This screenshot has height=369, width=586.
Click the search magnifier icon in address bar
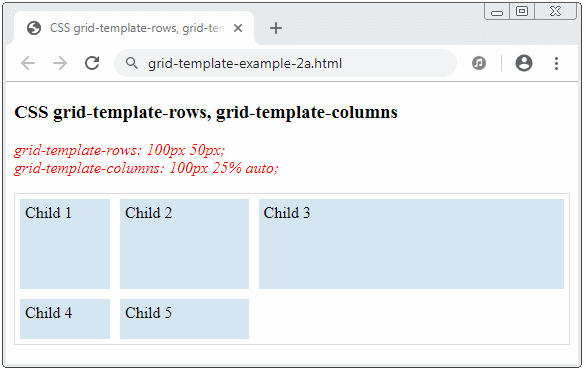(x=132, y=63)
